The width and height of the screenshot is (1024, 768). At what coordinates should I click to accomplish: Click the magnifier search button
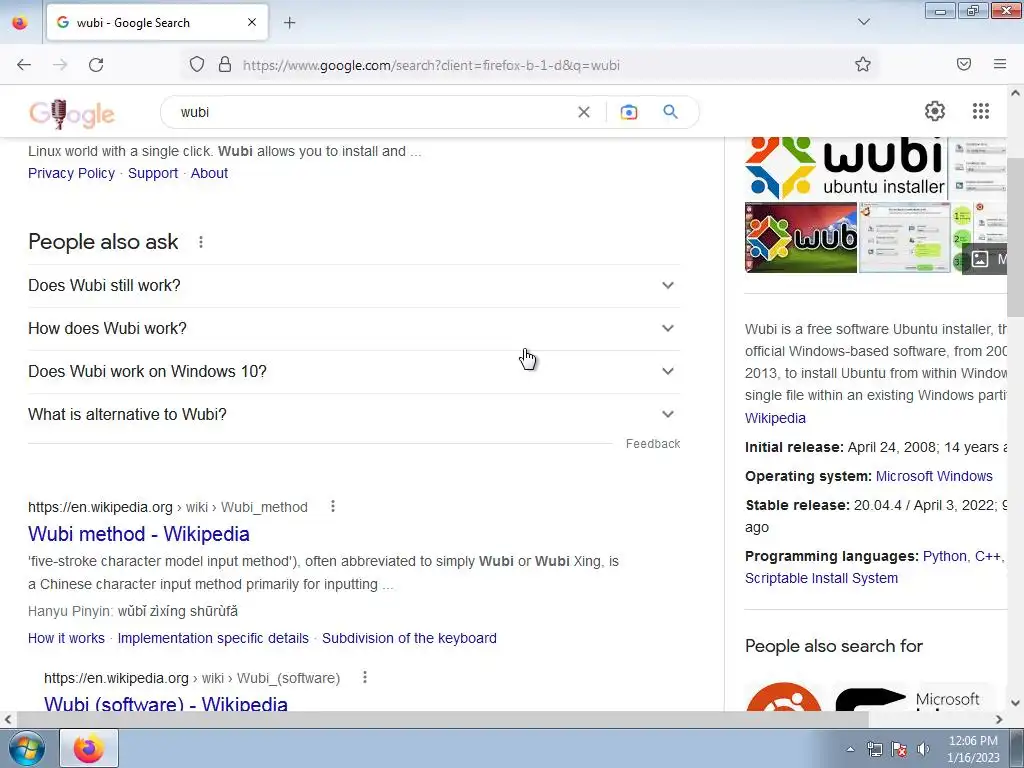point(671,112)
